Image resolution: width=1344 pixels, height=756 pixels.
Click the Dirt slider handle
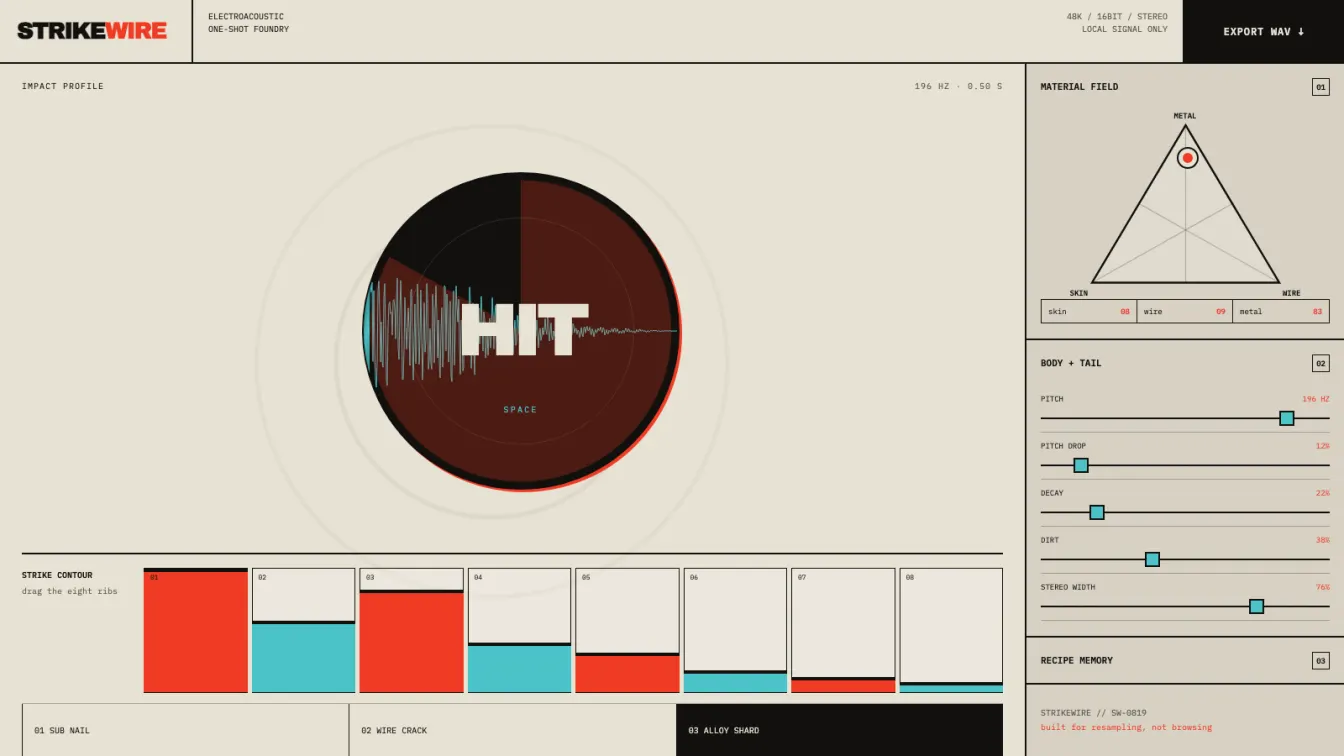click(1152, 559)
